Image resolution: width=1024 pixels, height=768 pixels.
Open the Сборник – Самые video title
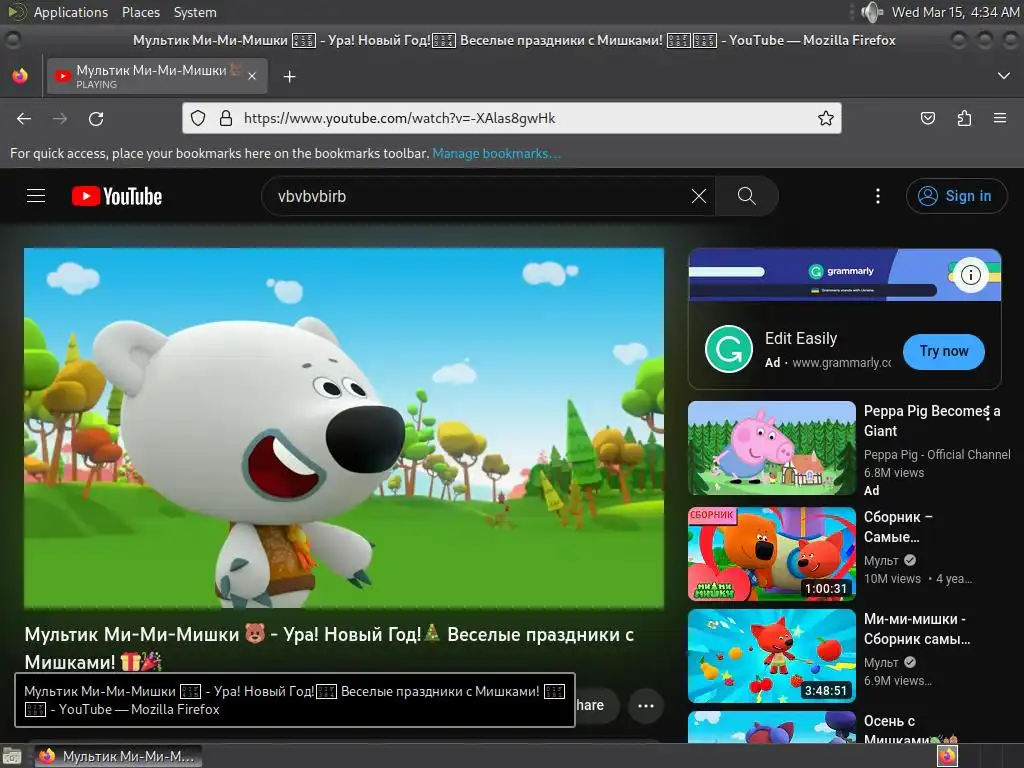click(898, 526)
